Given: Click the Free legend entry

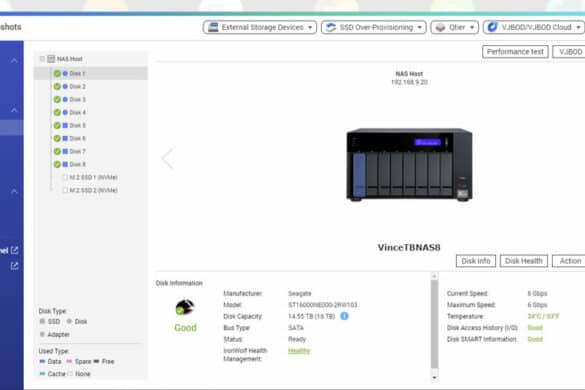Looking at the screenshot, I should [x=104, y=361].
